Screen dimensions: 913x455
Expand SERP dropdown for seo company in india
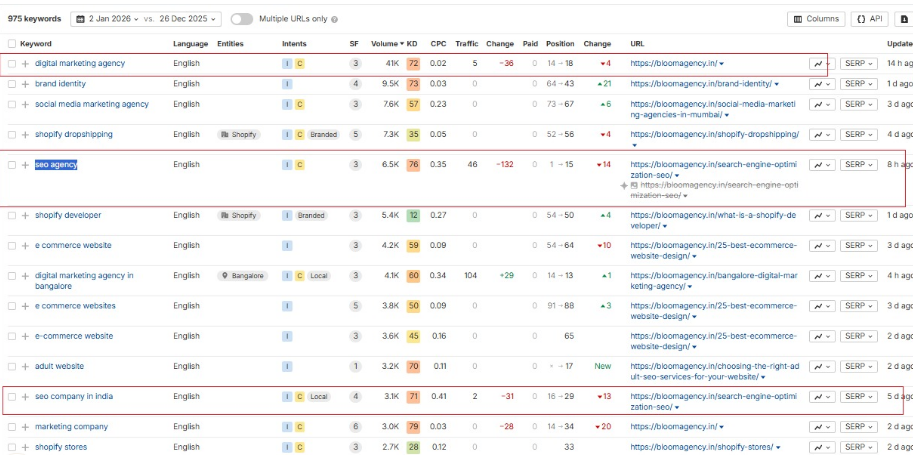click(858, 397)
